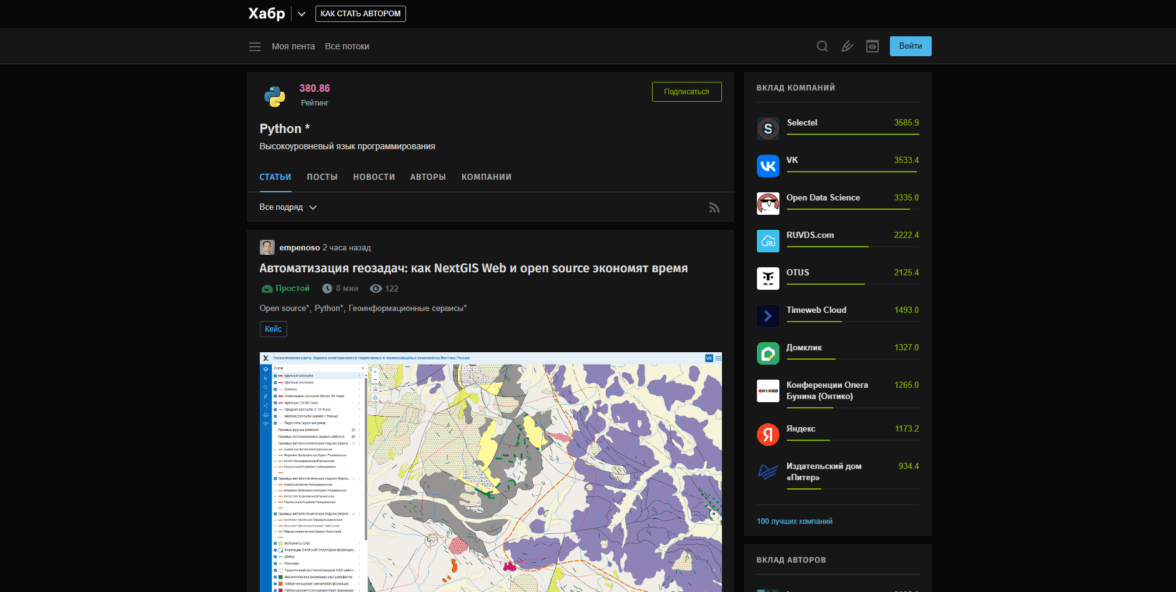The width and height of the screenshot is (1176, 592).
Task: Switch to the Авторы tab
Action: (x=428, y=177)
